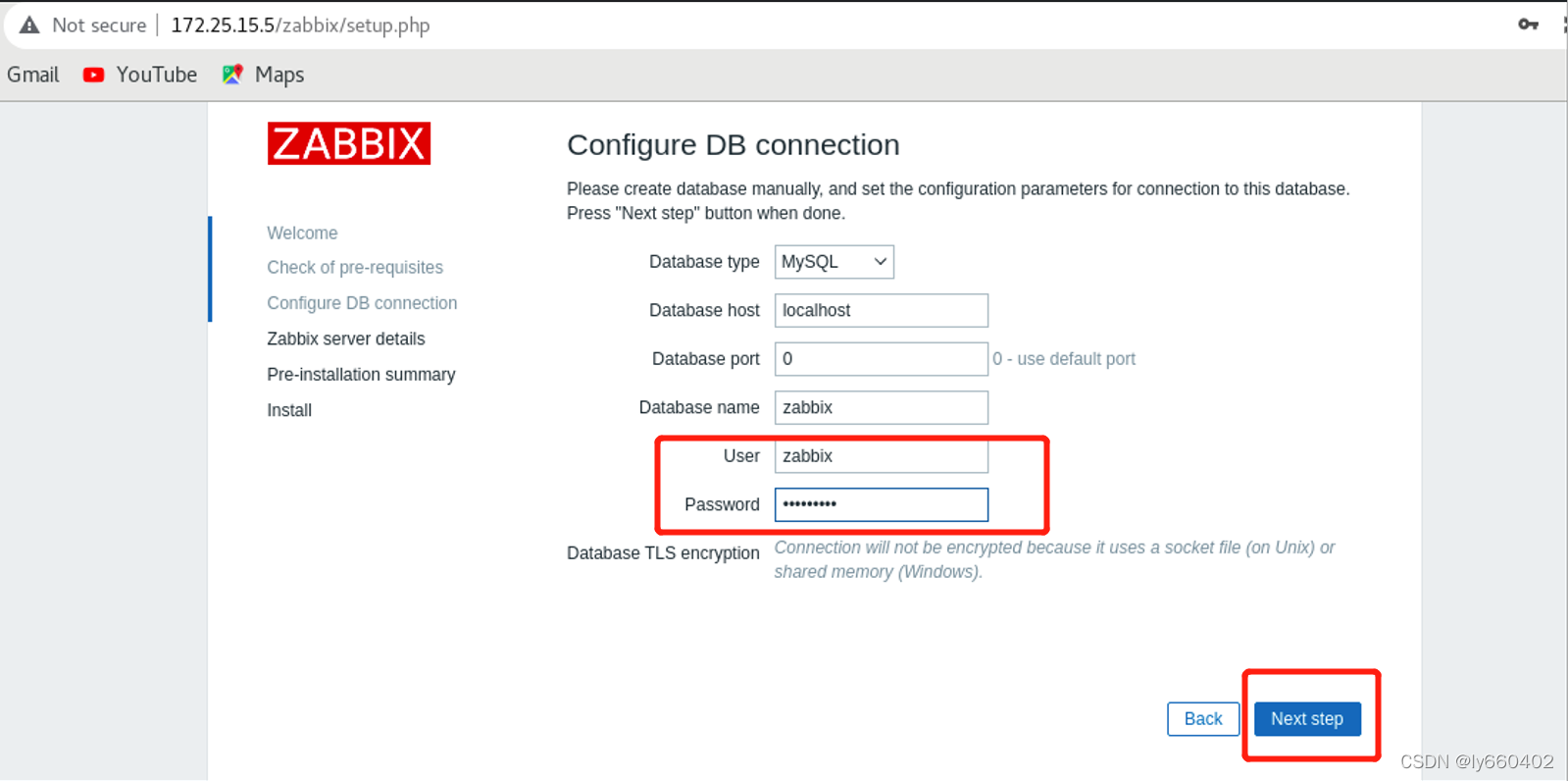Click the Database TLS encryption label

pyautogui.click(x=663, y=553)
